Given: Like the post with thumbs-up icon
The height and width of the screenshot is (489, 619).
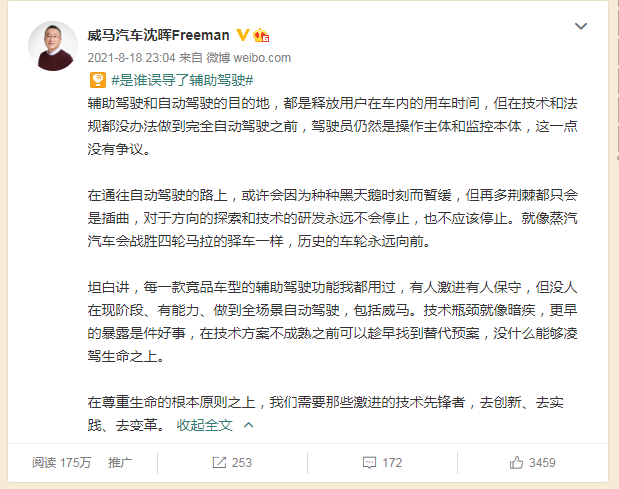Looking at the screenshot, I should 516,462.
